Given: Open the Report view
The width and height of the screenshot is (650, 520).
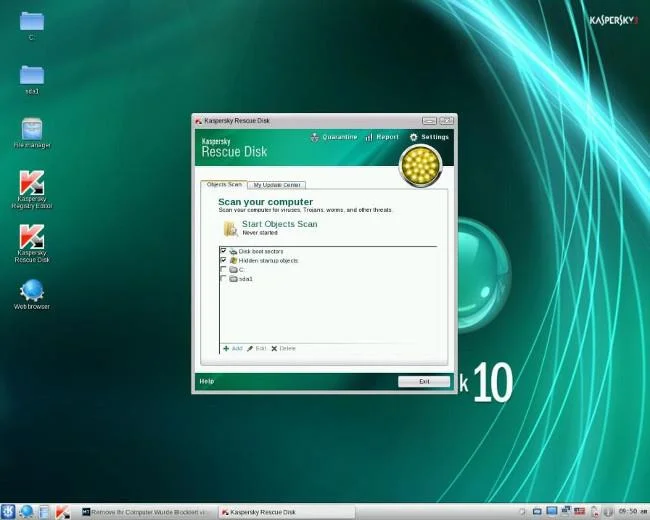Looking at the screenshot, I should click(x=382, y=137).
